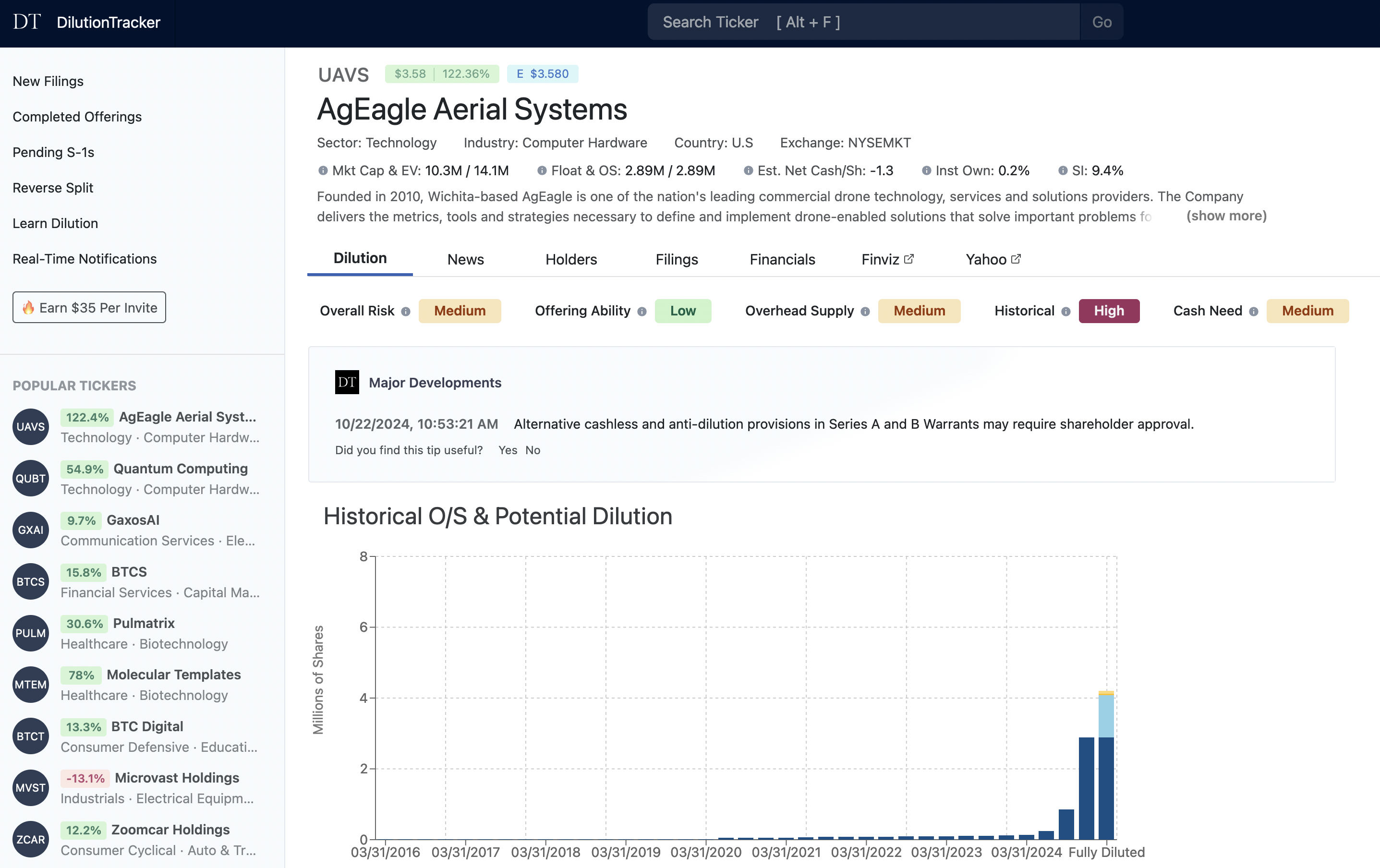Switch to the Holders tab
Screen dimensions: 1380x868
pyautogui.click(x=571, y=260)
